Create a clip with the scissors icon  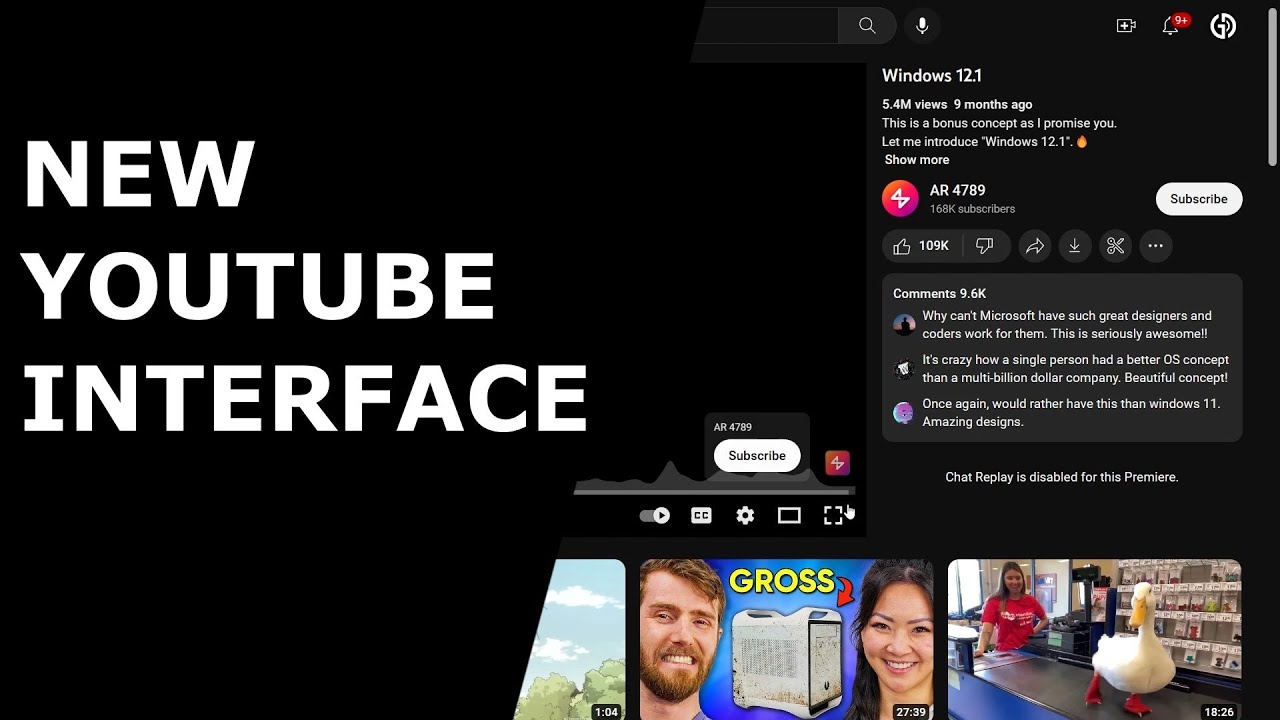(x=1115, y=246)
